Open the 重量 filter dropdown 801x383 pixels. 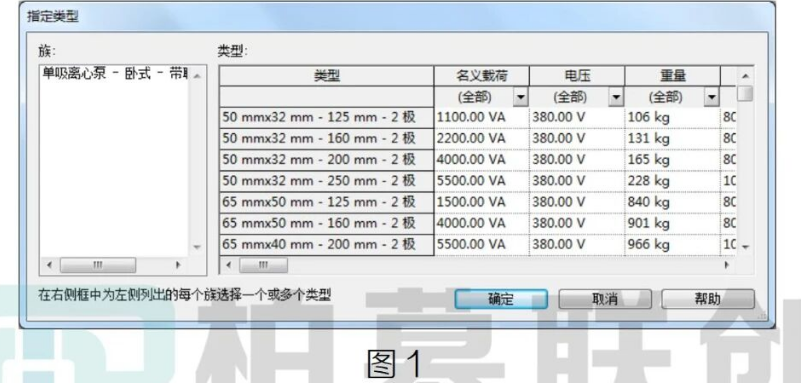(712, 97)
